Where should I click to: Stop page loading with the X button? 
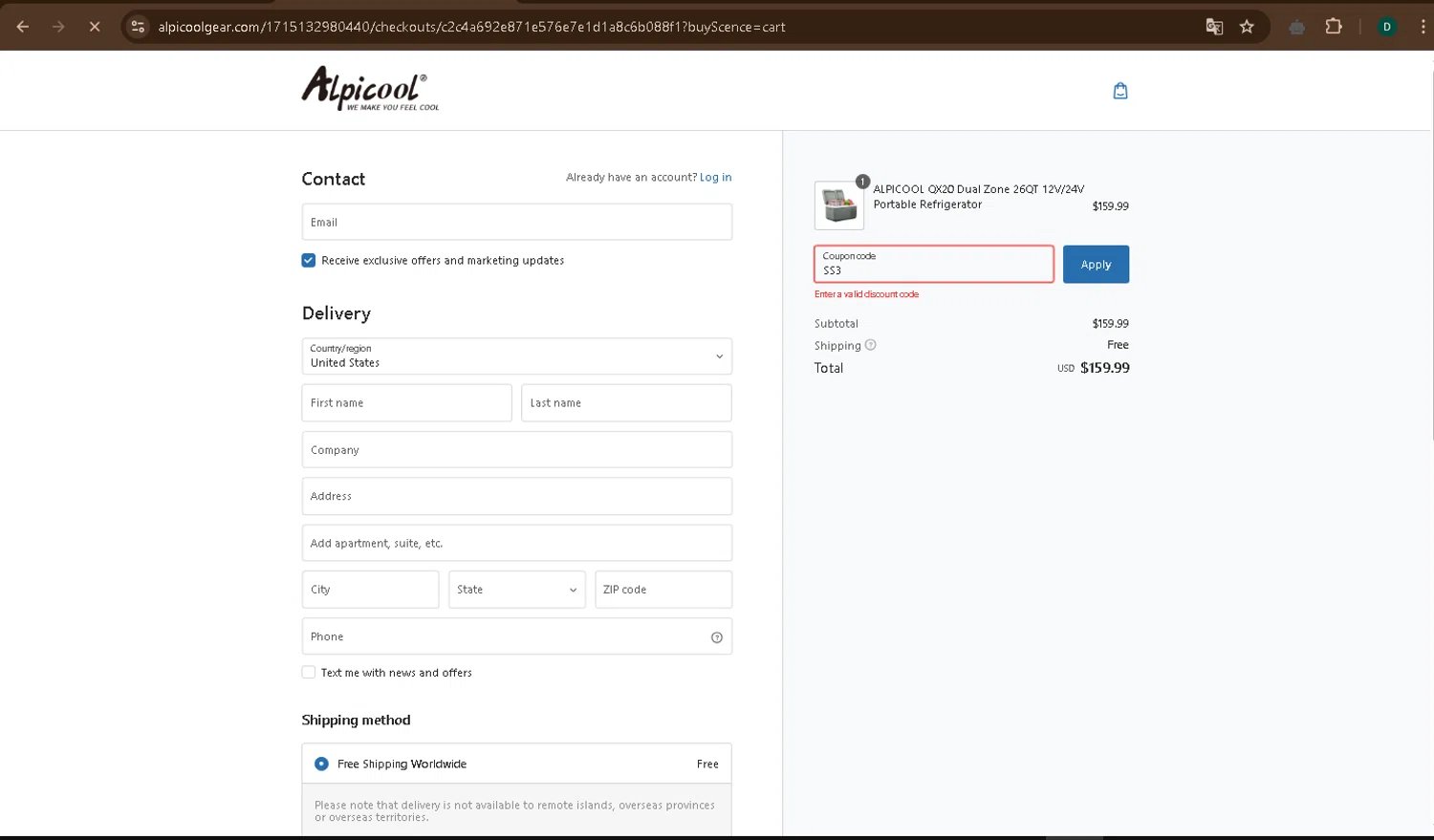pyautogui.click(x=95, y=27)
